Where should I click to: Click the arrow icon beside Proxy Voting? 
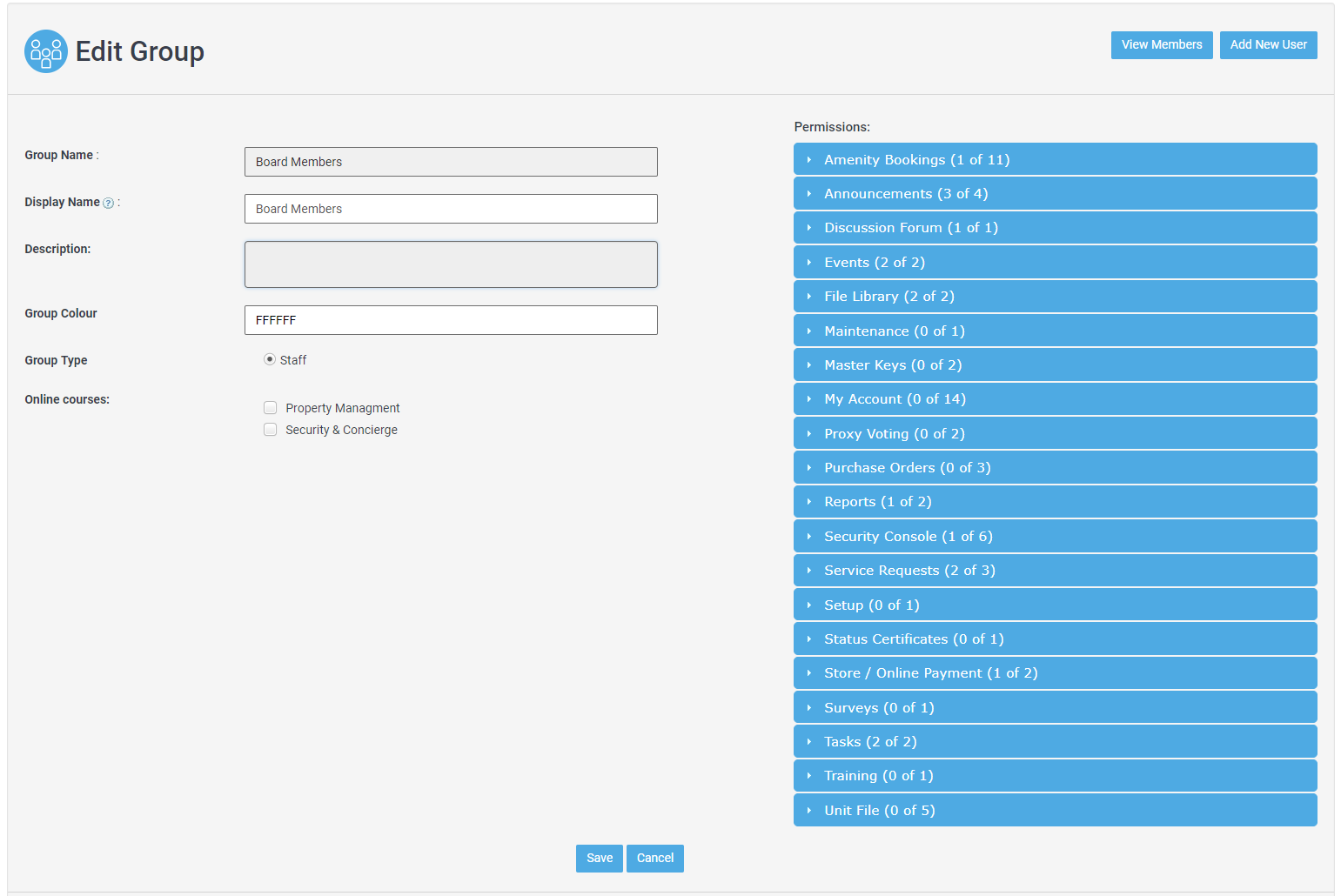coord(809,434)
